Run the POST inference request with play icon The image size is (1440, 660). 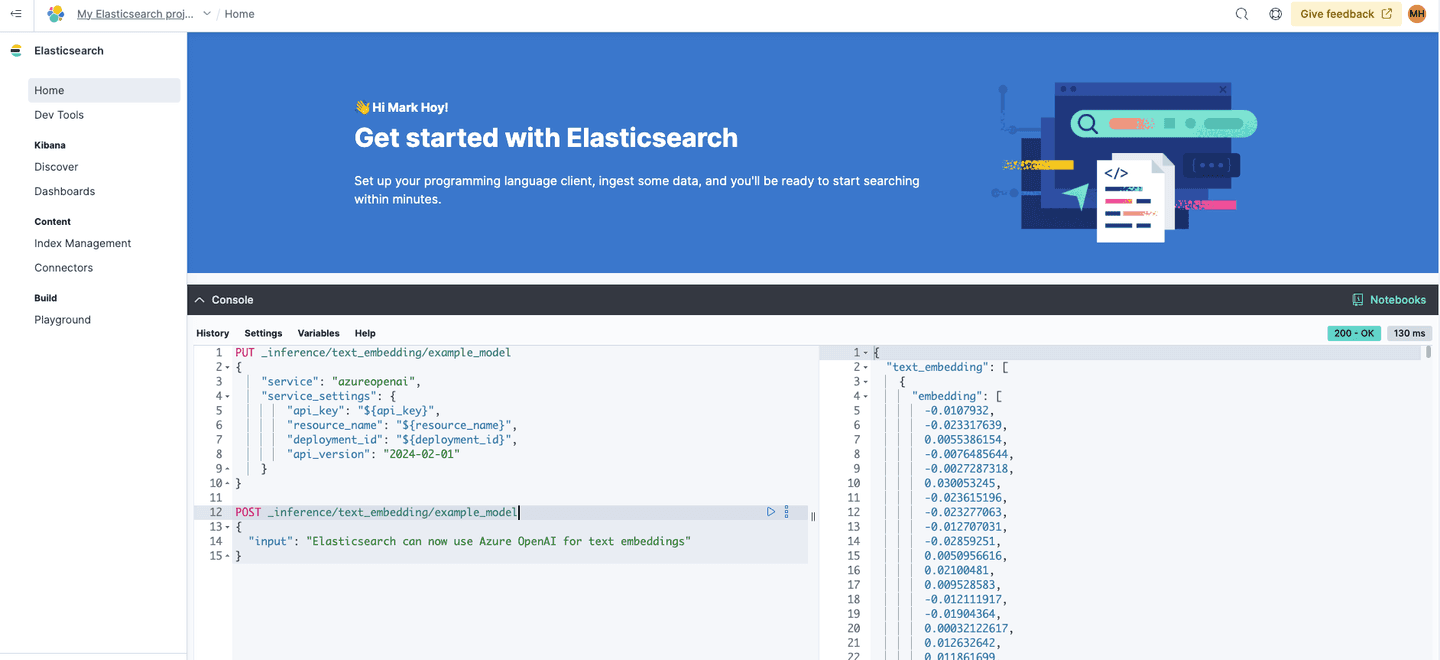click(770, 511)
